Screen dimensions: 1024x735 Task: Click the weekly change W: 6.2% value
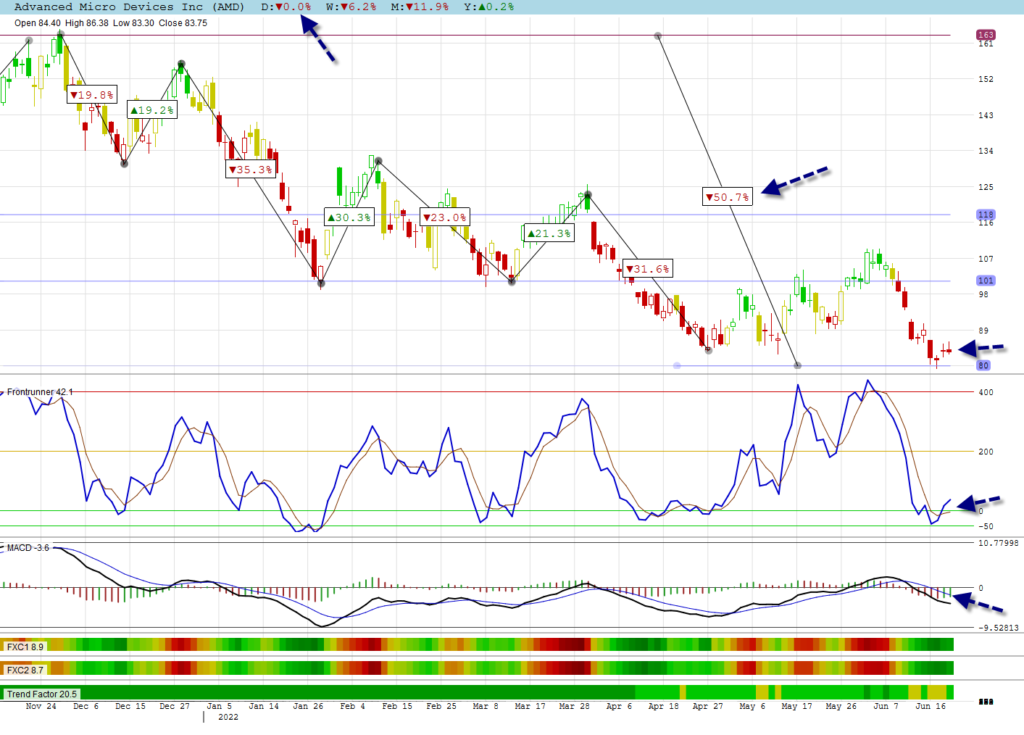351,7
